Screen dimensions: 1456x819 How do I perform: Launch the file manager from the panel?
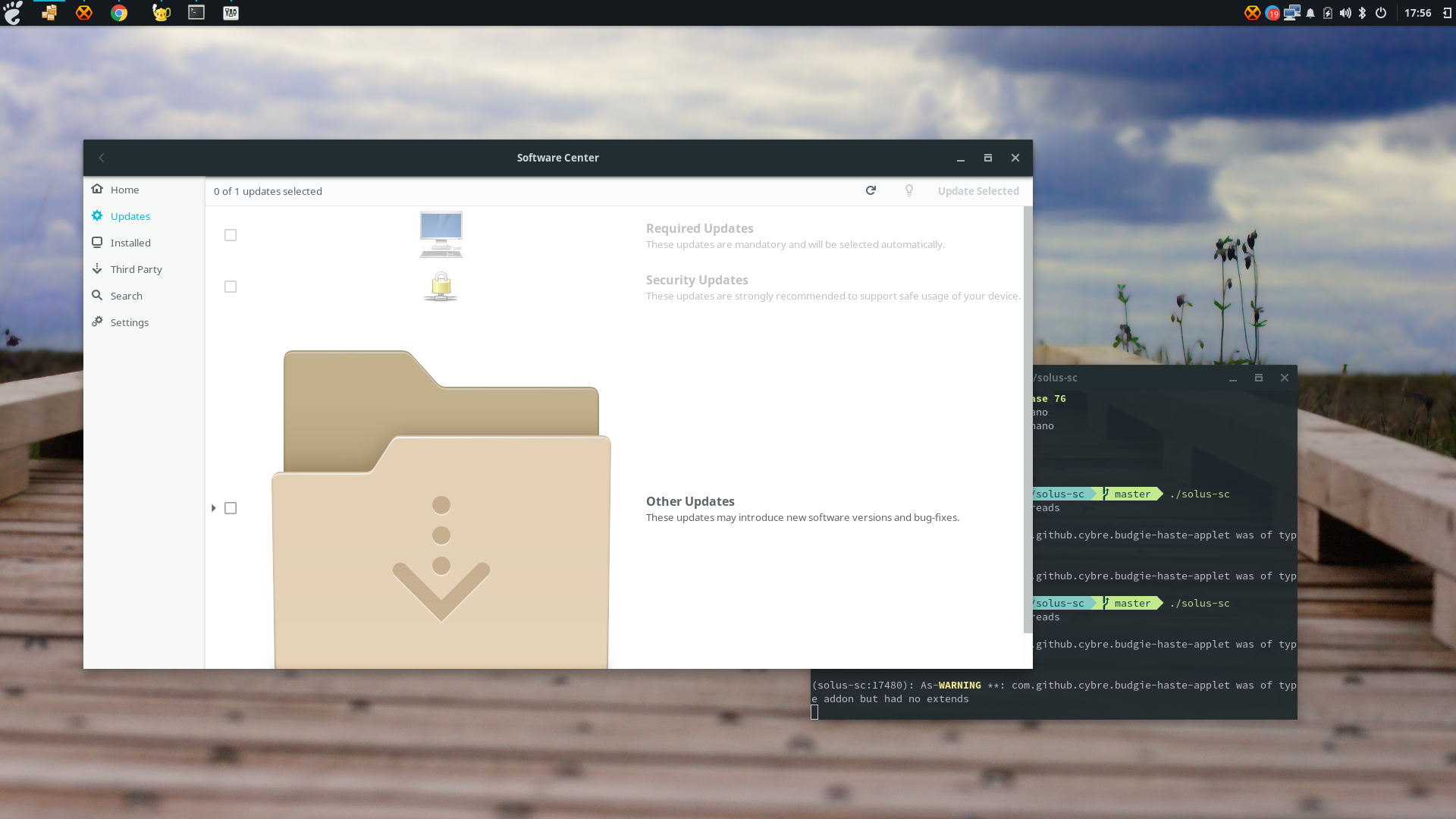click(49, 13)
